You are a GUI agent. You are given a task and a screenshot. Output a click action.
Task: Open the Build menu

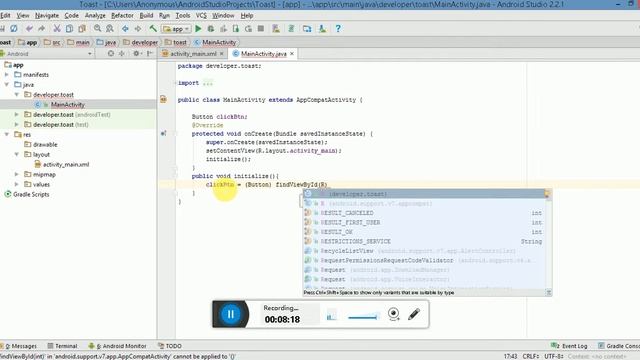point(146,16)
